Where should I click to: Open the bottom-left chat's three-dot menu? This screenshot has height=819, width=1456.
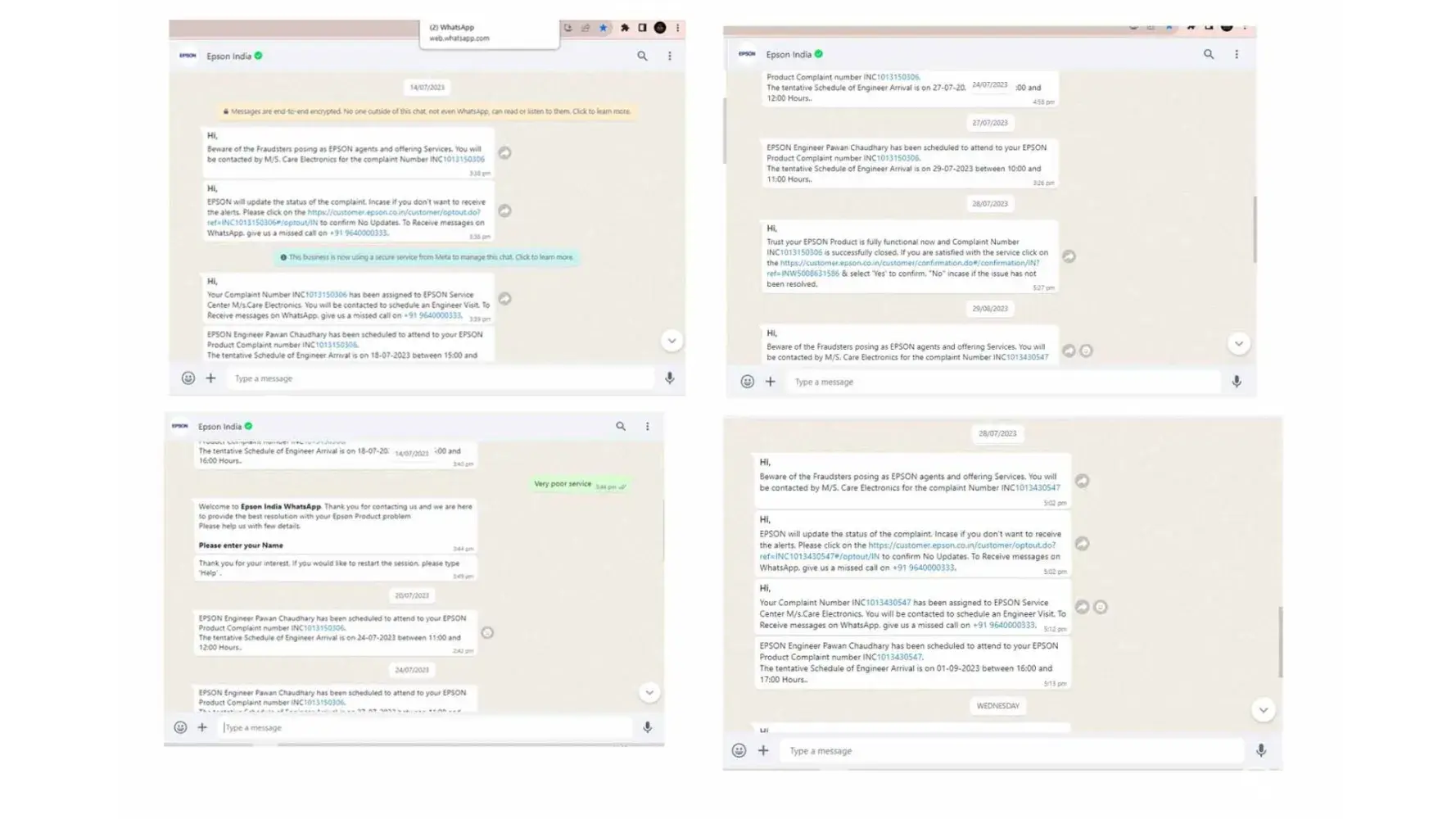(648, 426)
